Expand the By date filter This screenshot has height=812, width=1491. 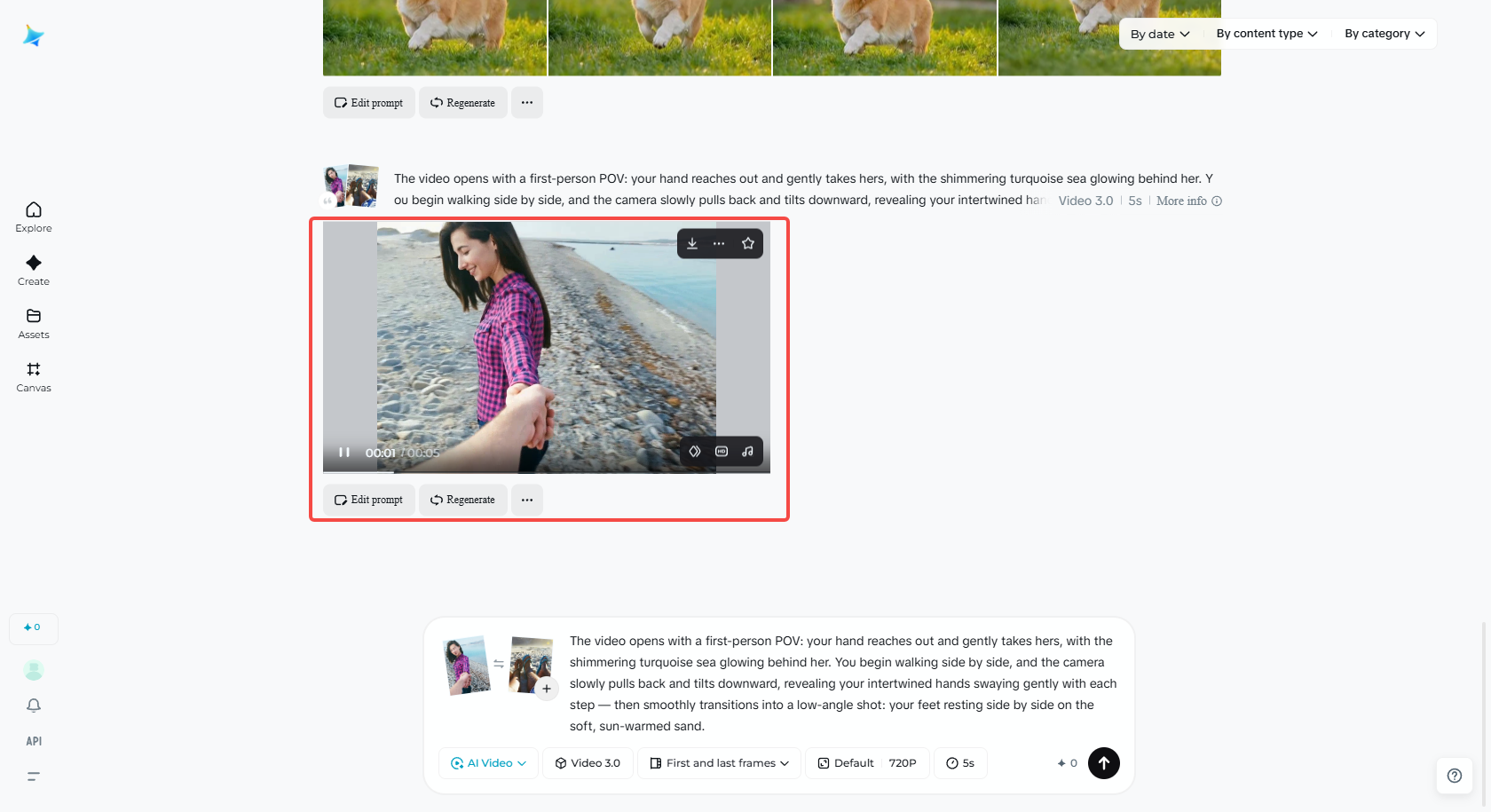(1160, 34)
